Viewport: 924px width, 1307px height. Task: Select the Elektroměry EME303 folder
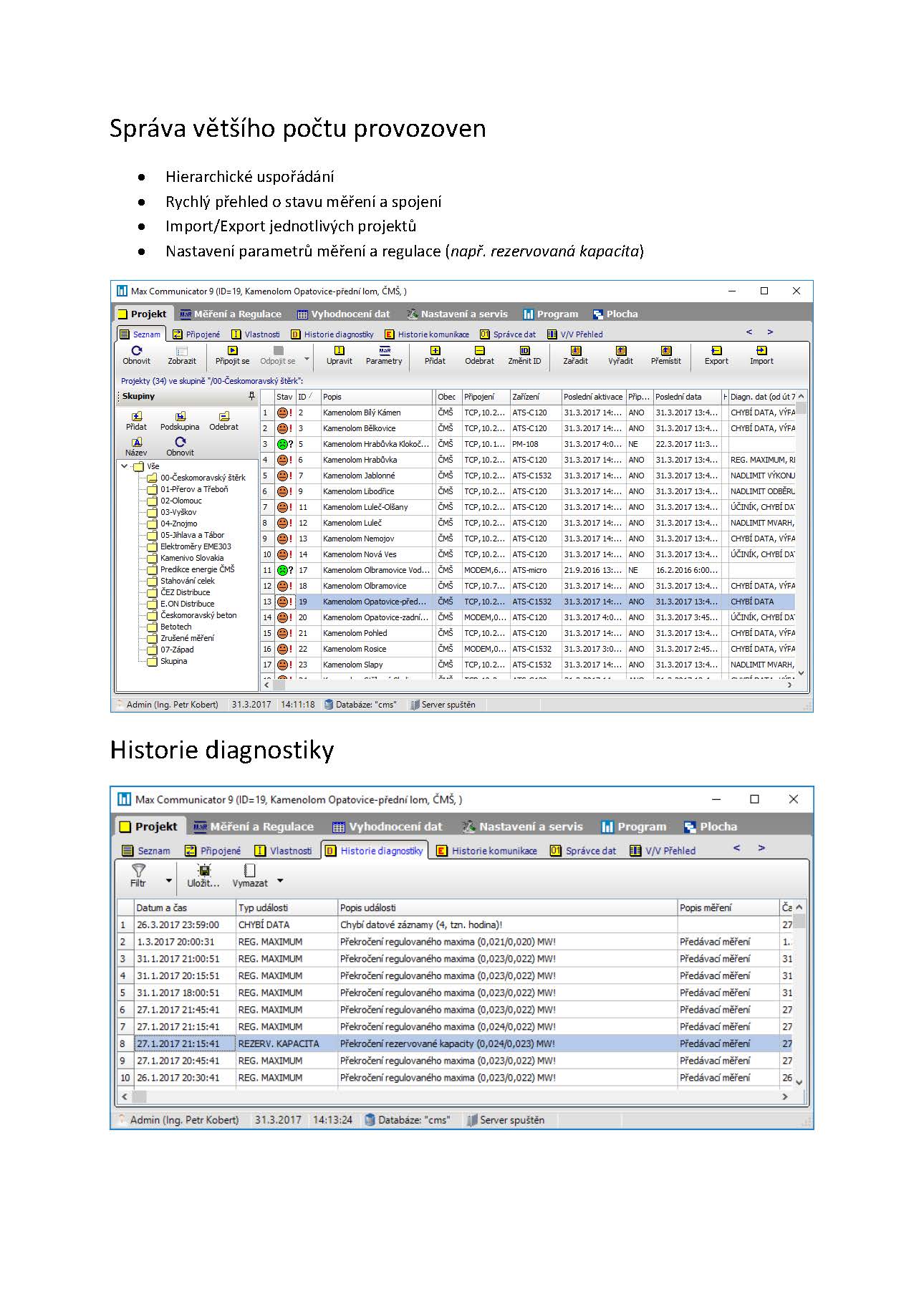point(189,546)
